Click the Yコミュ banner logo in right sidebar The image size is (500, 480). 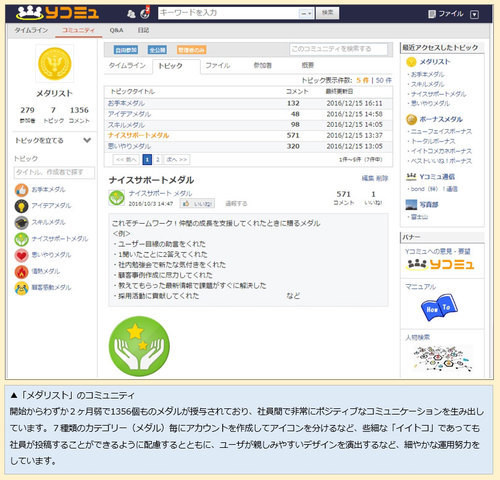tap(440, 265)
